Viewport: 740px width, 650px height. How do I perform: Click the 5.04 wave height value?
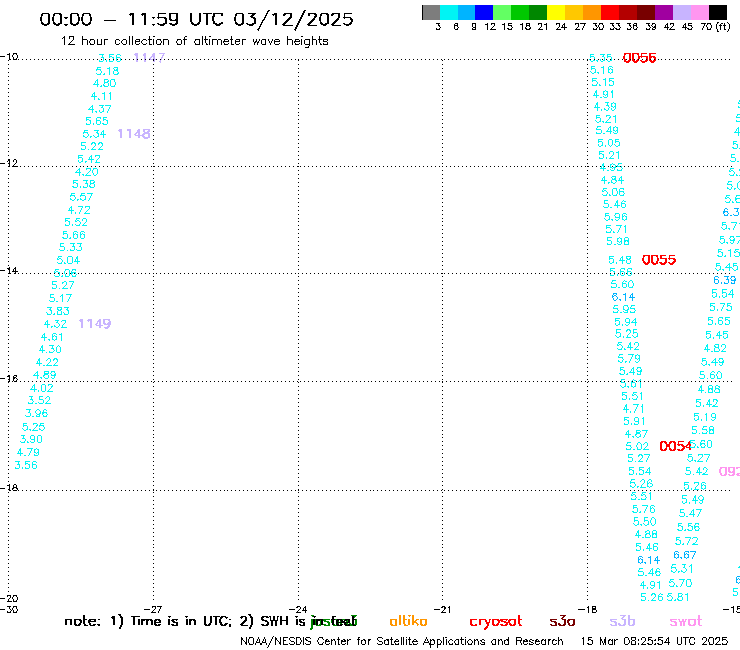(68, 260)
